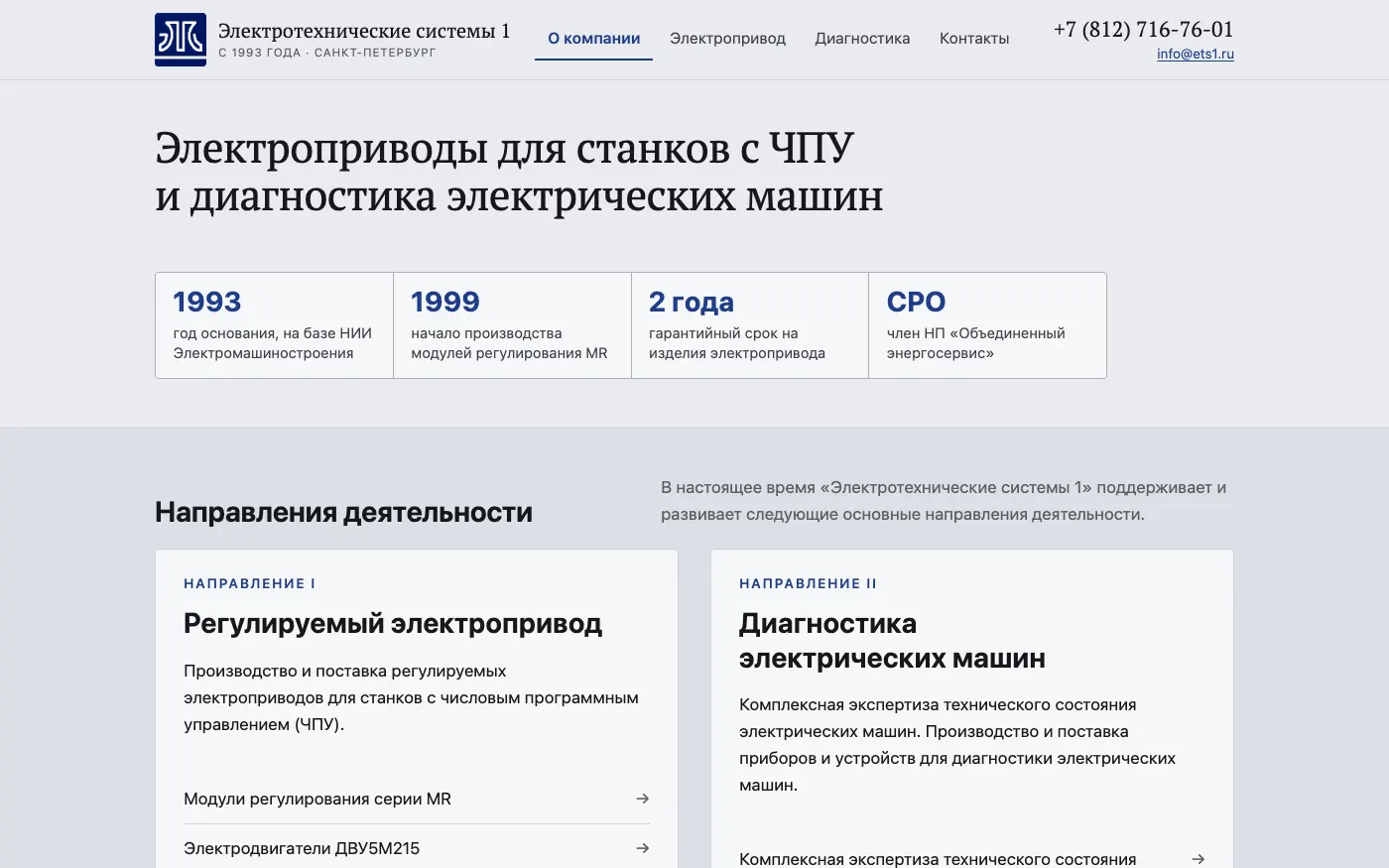The height and width of the screenshot is (868, 1389).
Task: Select the 1999 production start stat
Action: (x=512, y=325)
